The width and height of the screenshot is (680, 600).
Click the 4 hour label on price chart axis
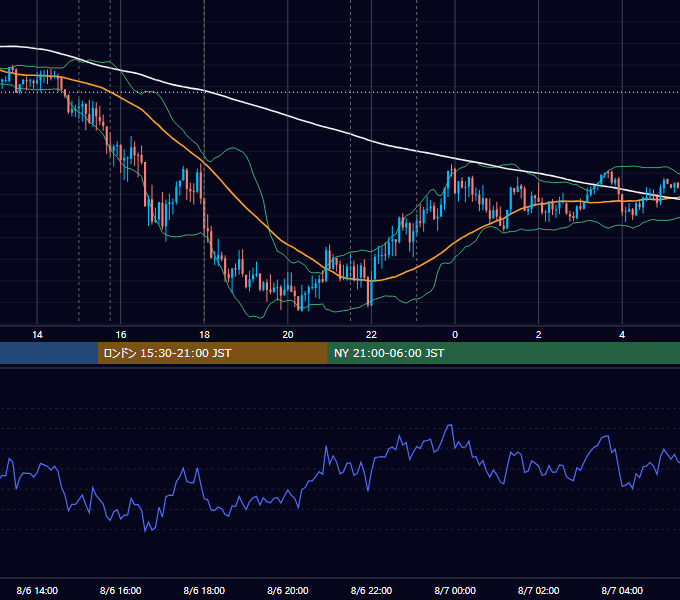tap(622, 335)
